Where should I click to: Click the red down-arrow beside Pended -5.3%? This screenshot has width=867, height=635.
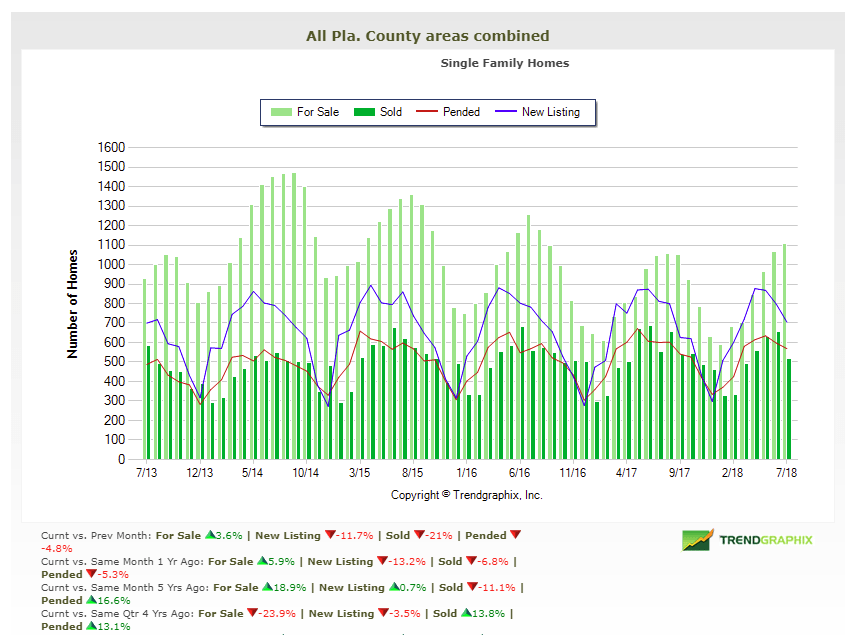[x=91, y=572]
